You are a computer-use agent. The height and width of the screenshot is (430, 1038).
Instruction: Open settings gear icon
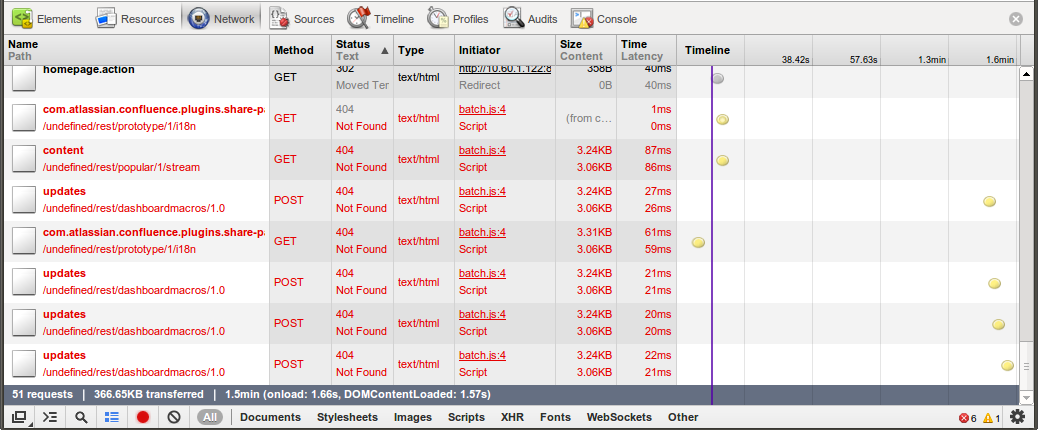(x=1017, y=417)
